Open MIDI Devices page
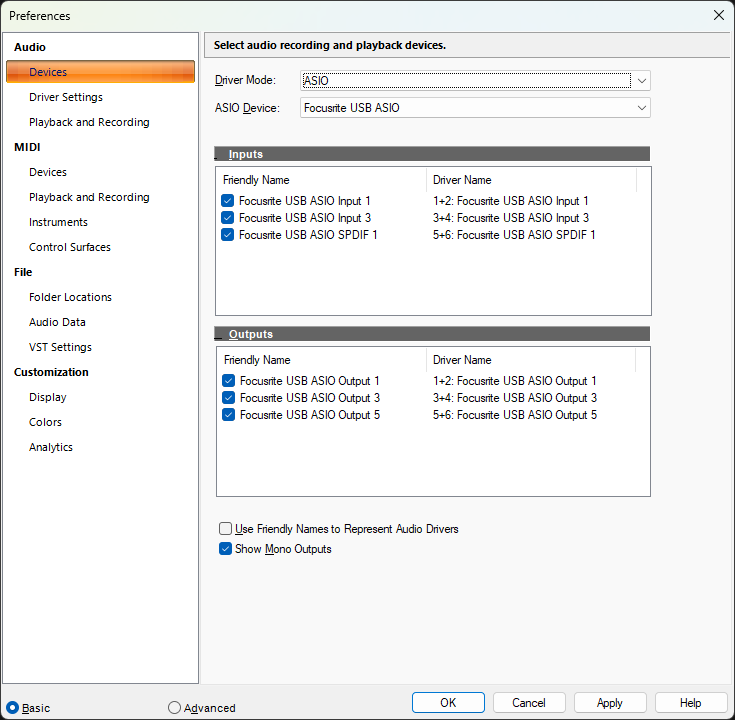735x720 pixels. coord(48,172)
